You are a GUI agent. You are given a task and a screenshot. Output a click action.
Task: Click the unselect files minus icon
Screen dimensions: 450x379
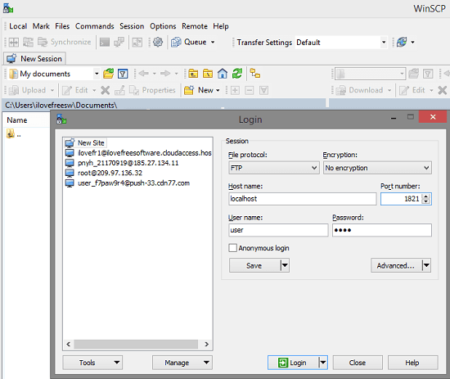pyautogui.click(x=249, y=90)
